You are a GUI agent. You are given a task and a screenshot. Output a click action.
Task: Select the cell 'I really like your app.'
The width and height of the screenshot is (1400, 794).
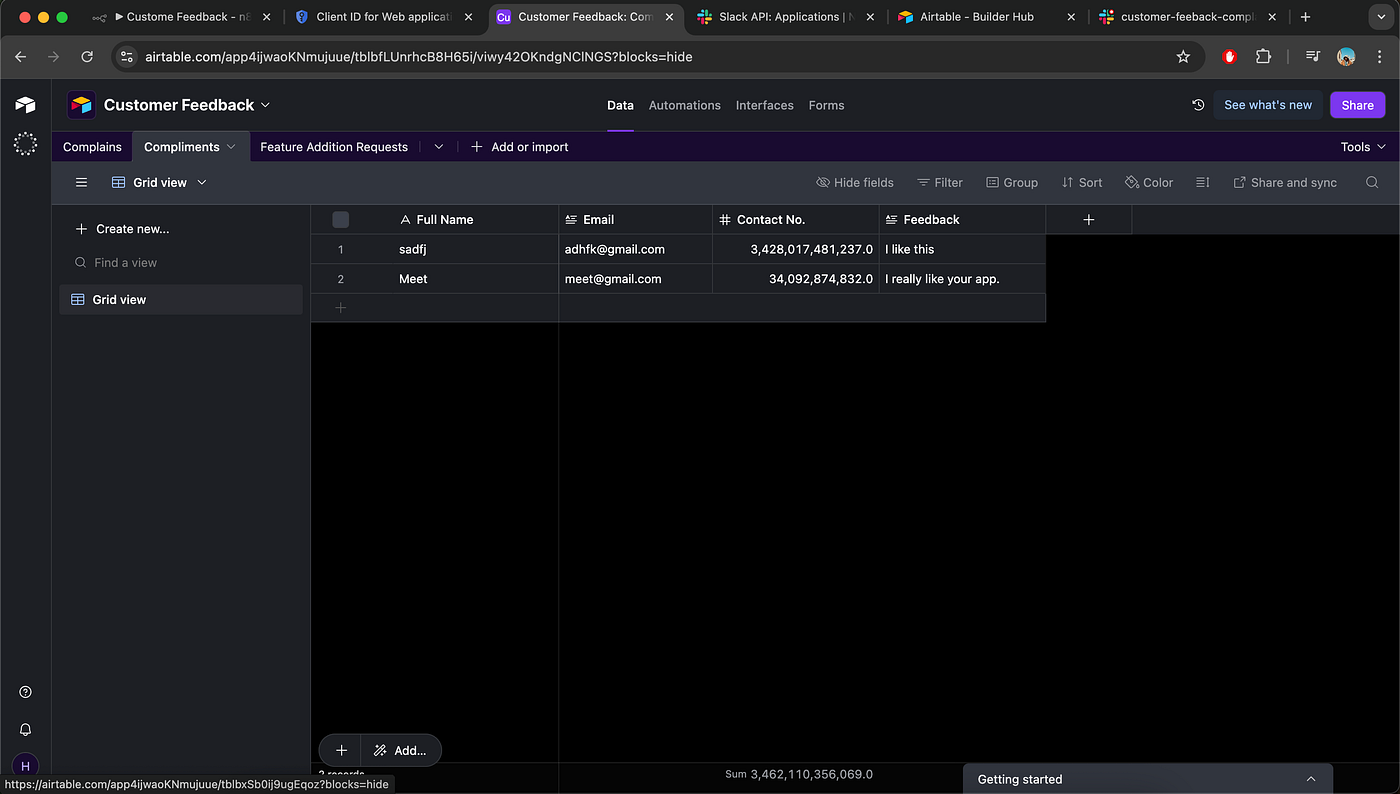pos(963,279)
